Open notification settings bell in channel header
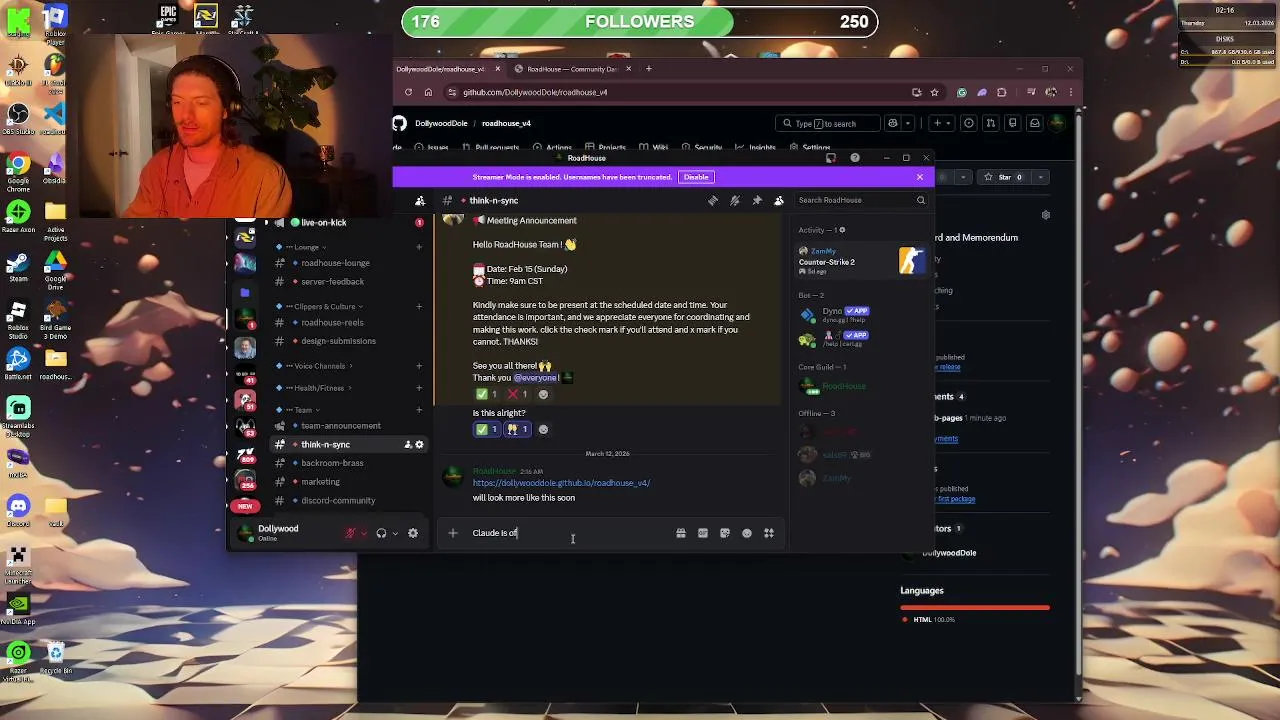 [x=735, y=200]
